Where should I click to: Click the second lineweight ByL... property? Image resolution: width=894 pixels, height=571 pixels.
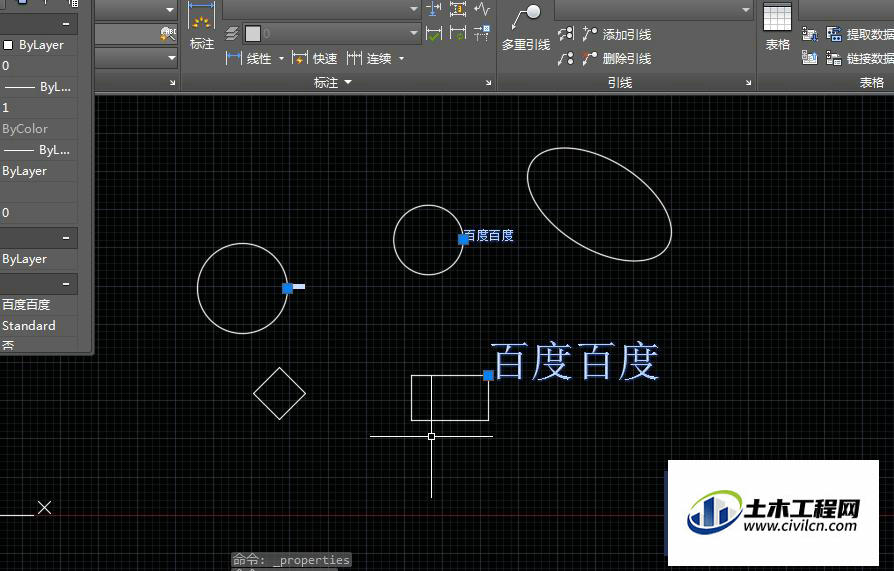[x=39, y=149]
